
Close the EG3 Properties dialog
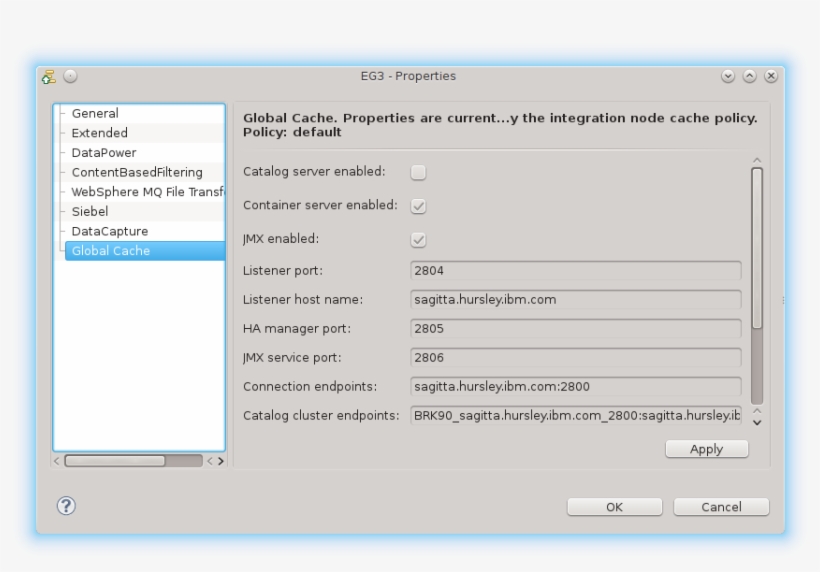pos(770,76)
